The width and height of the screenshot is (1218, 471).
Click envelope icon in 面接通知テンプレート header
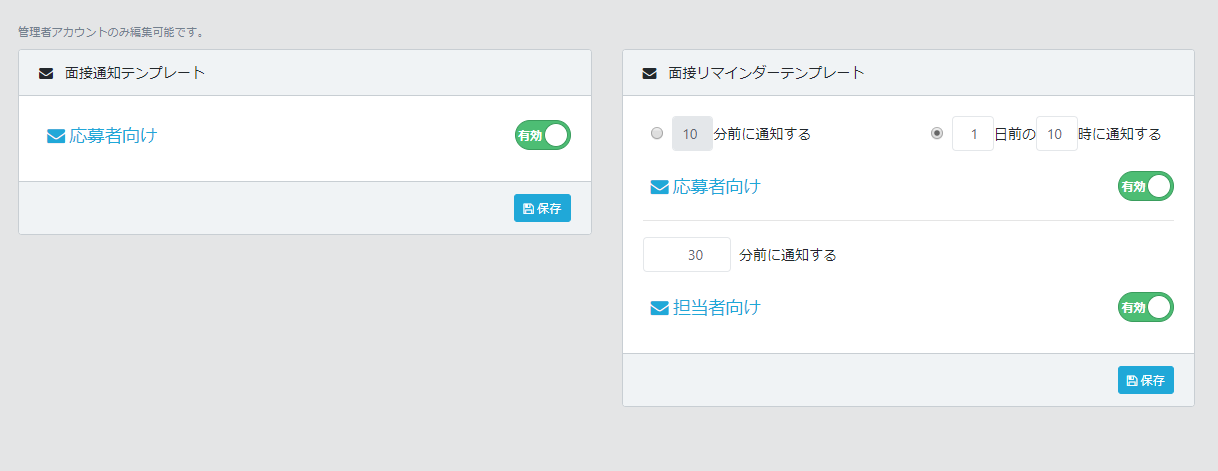[46, 73]
